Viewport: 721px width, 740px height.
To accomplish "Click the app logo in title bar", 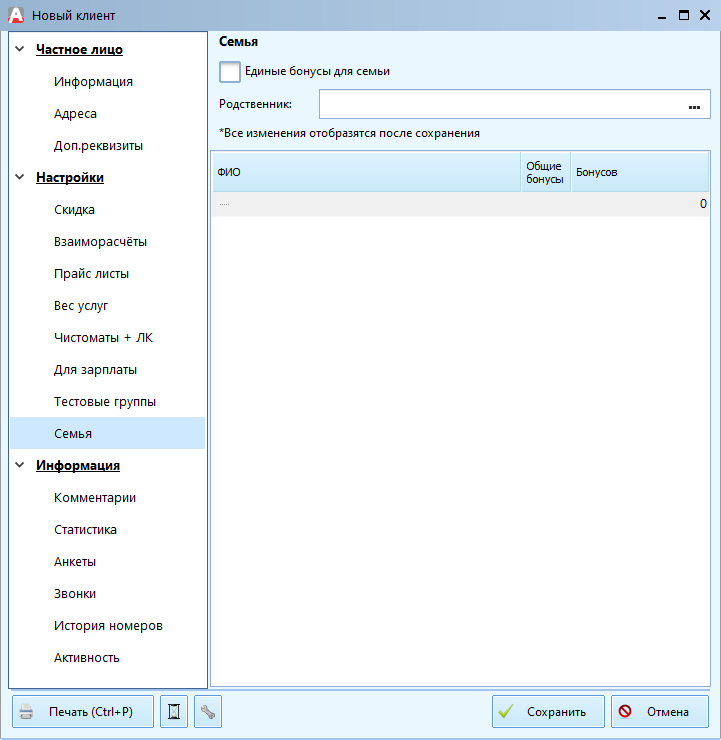I will tap(15, 15).
